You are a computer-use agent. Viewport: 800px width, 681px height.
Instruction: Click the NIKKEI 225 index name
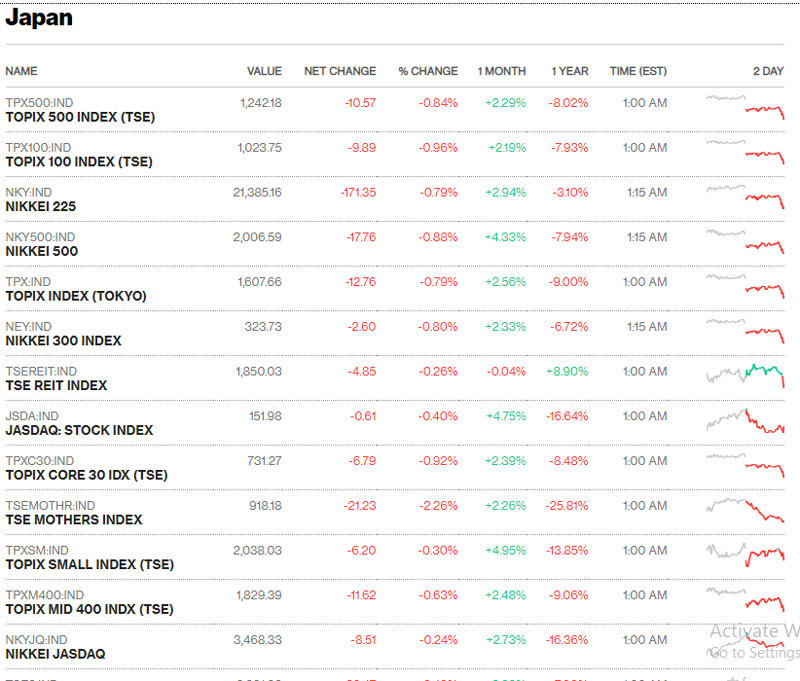pos(41,206)
